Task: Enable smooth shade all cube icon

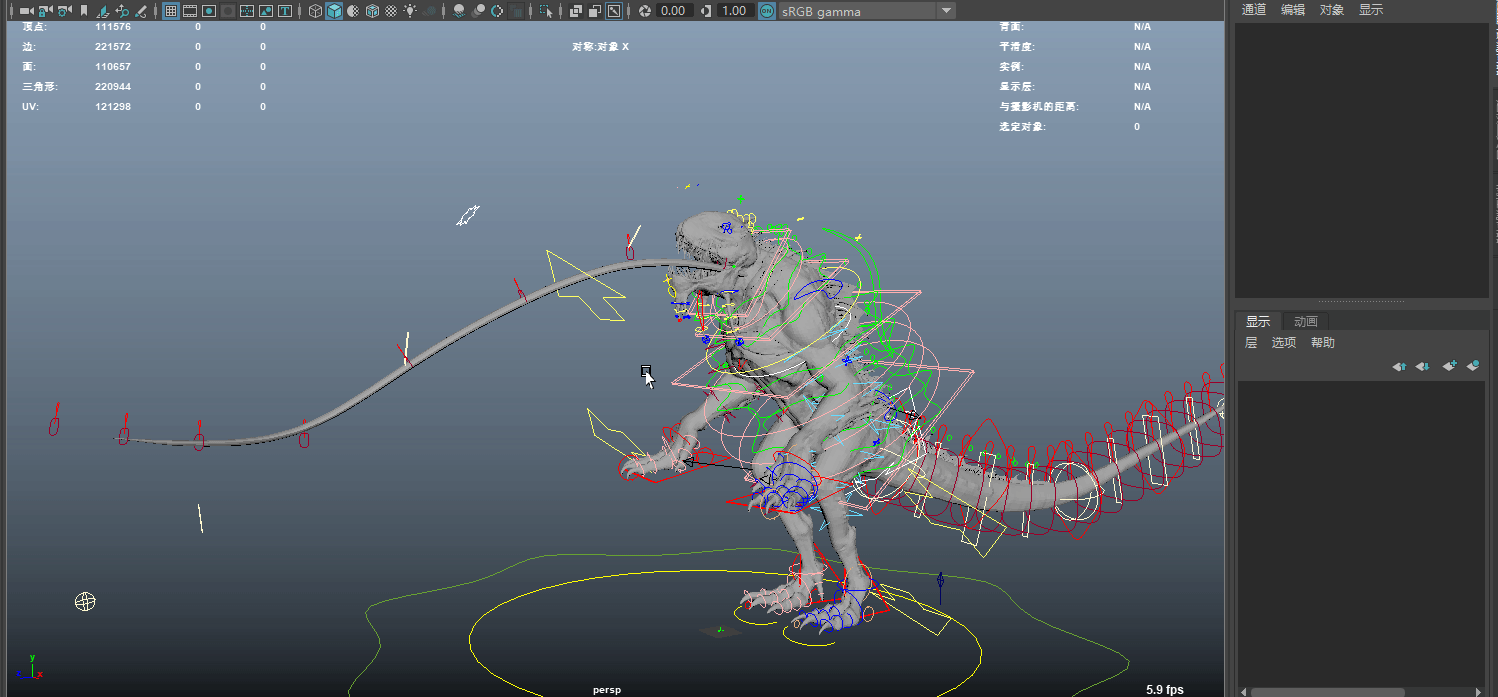Action: click(334, 11)
